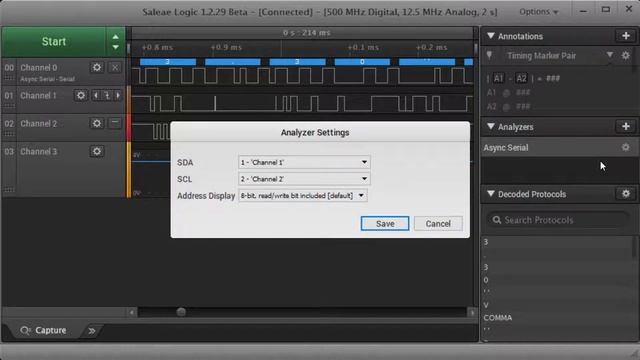
Task: Set trigger edge type on Channel 1
Action: click(x=107, y=96)
